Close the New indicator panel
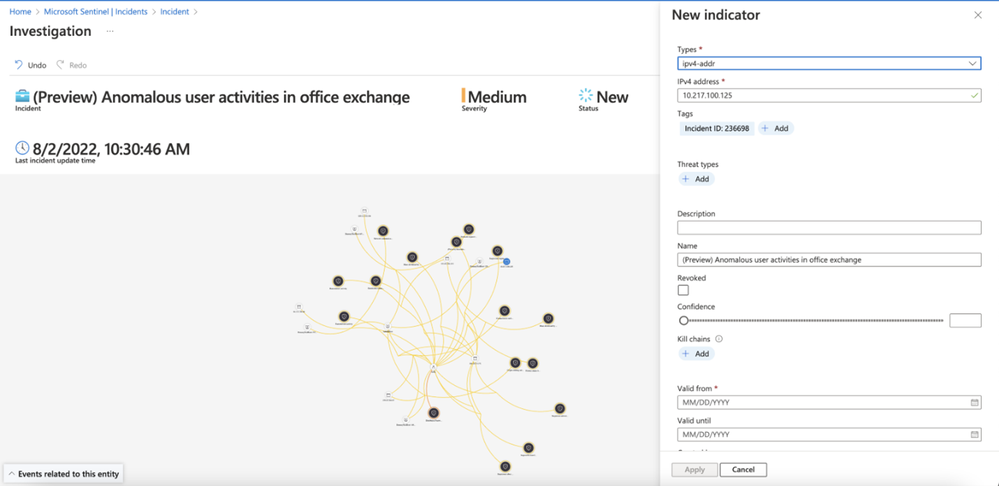 pos(978,15)
